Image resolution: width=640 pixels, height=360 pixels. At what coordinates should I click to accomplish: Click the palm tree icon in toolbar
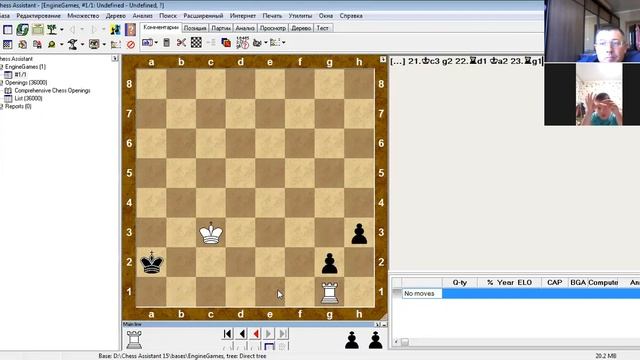[52, 29]
